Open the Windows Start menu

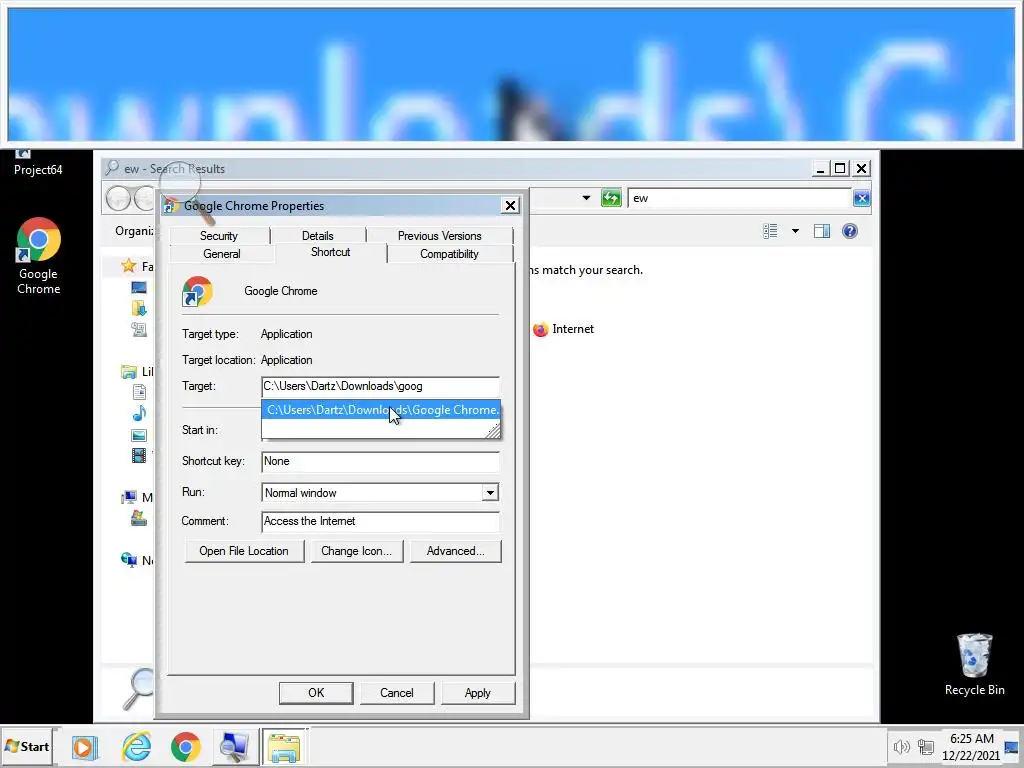[x=28, y=746]
